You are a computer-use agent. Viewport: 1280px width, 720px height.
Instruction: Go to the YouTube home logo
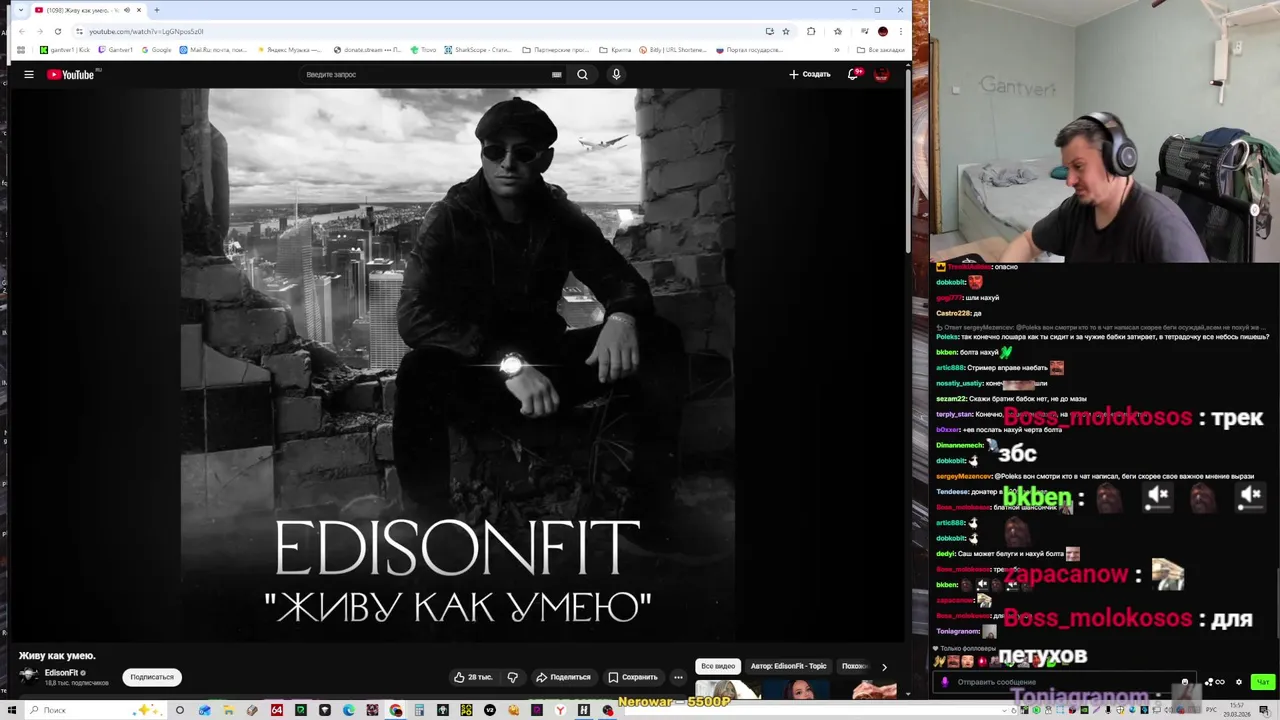click(x=72, y=74)
